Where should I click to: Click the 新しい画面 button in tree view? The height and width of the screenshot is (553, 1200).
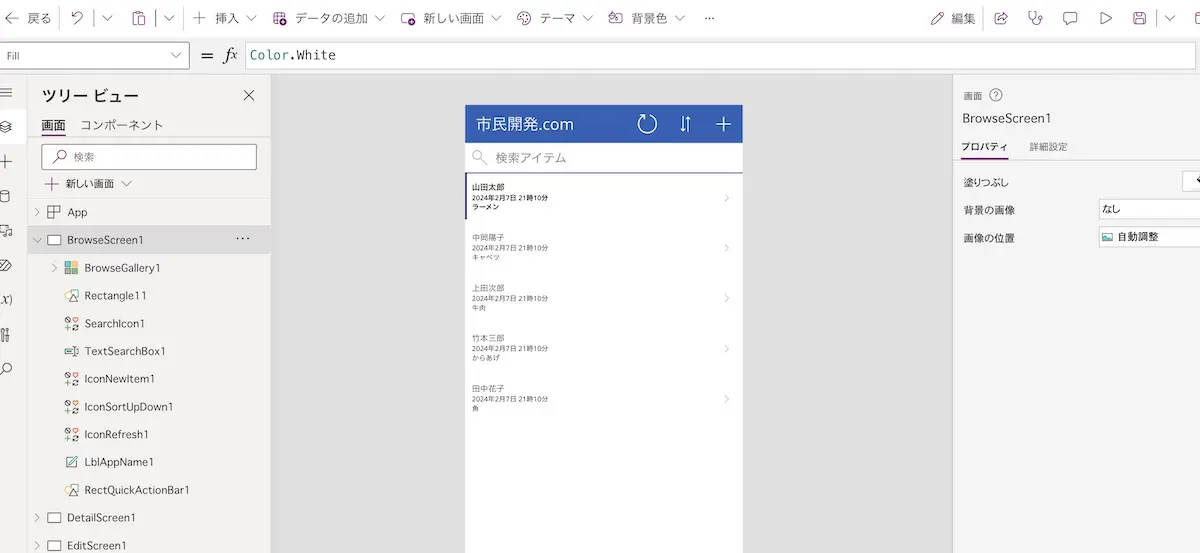(88, 184)
